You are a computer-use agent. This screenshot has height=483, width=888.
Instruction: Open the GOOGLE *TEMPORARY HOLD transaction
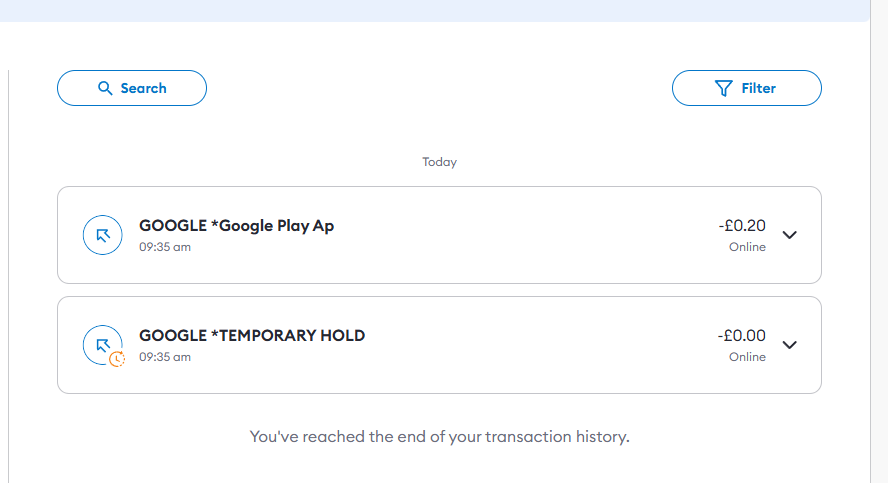pos(252,336)
